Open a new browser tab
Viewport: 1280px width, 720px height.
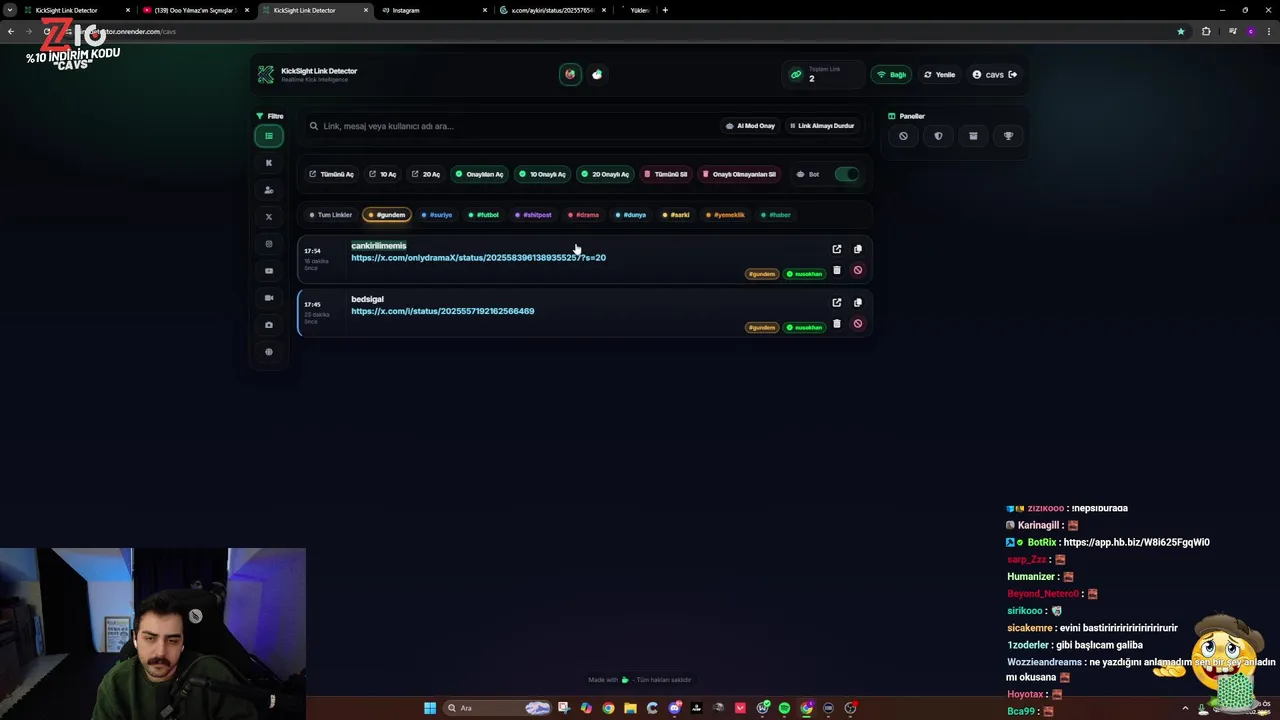point(665,10)
